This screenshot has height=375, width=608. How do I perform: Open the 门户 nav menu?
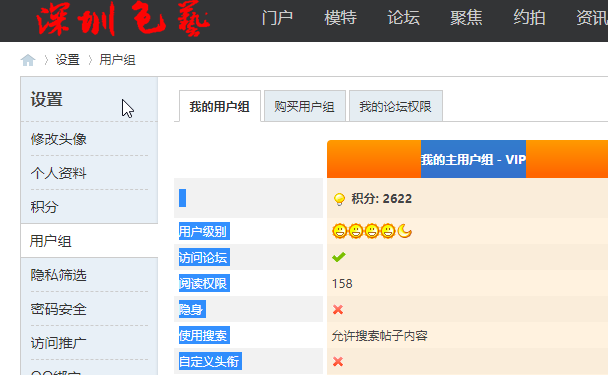click(277, 18)
